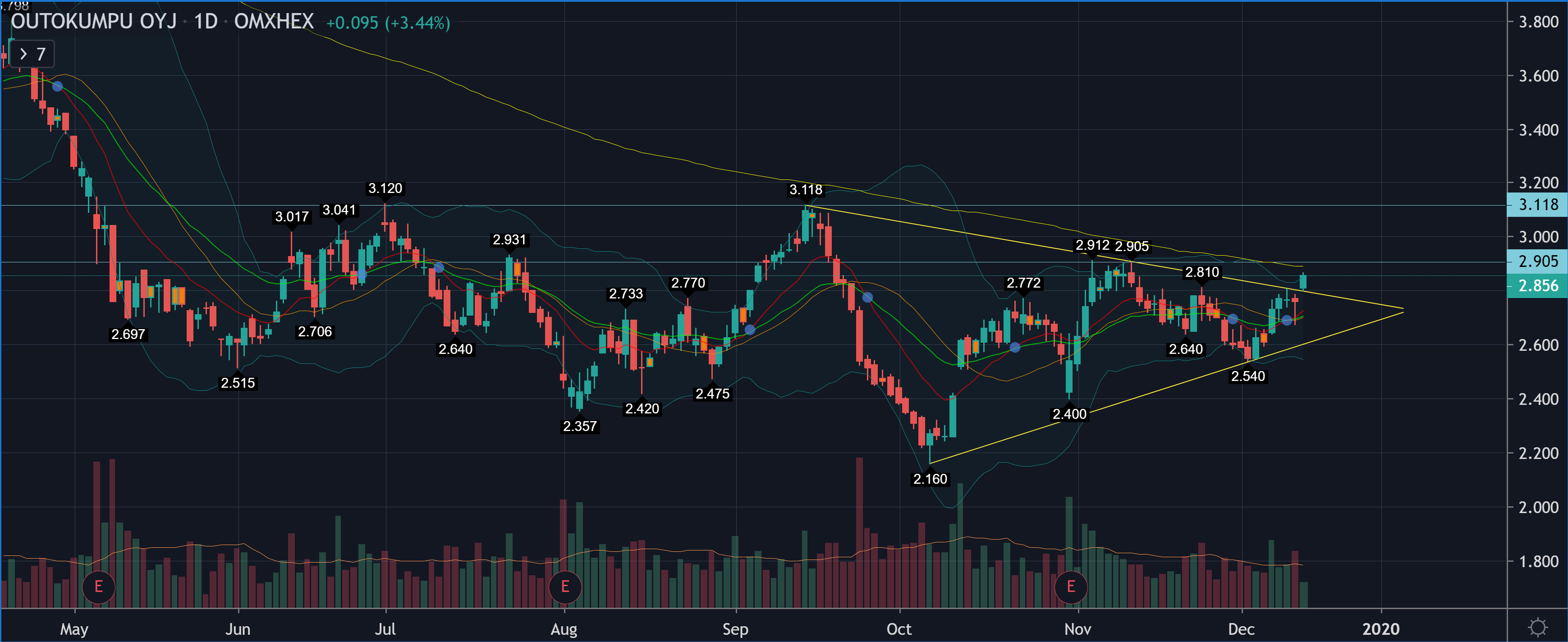Click the blue dot marker near early May
1568x642 pixels.
pos(57,87)
